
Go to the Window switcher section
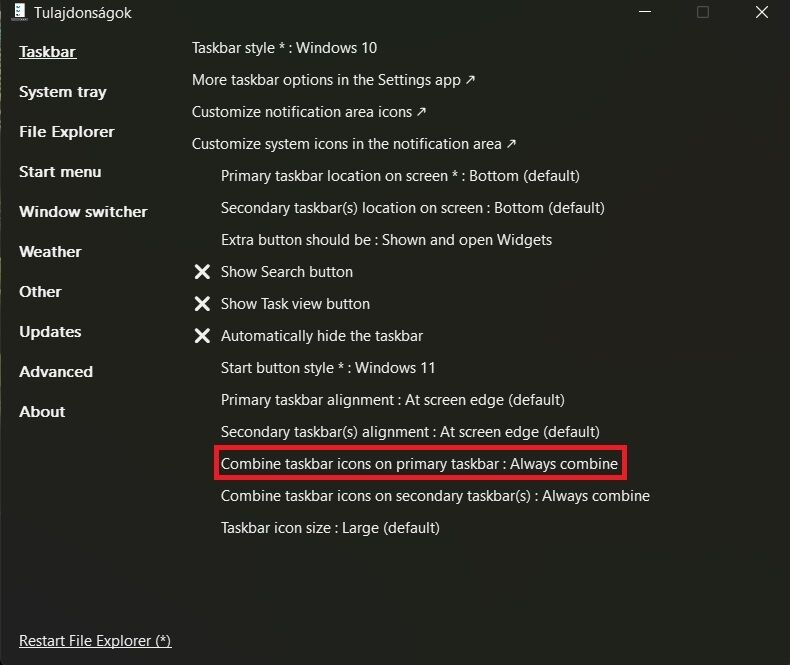click(x=83, y=212)
